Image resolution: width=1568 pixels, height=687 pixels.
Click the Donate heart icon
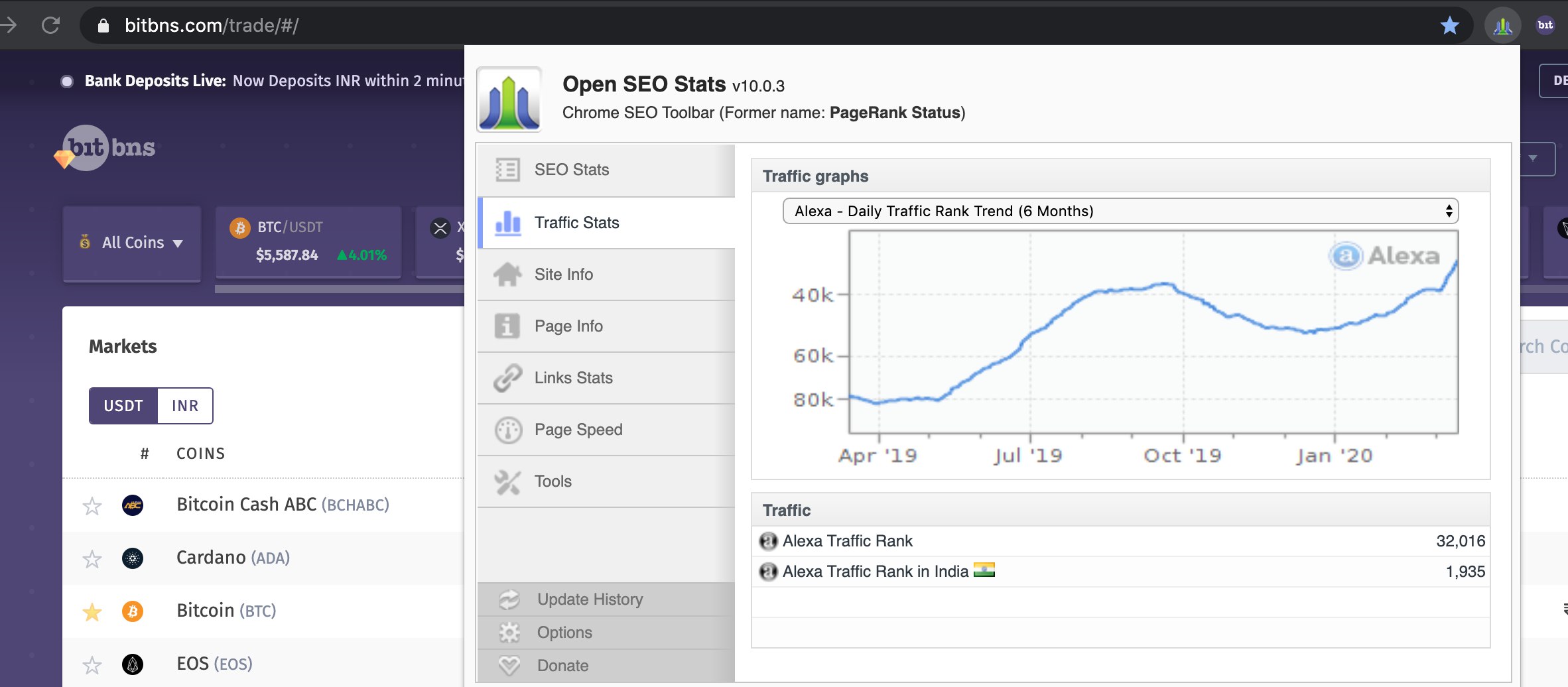(509, 666)
